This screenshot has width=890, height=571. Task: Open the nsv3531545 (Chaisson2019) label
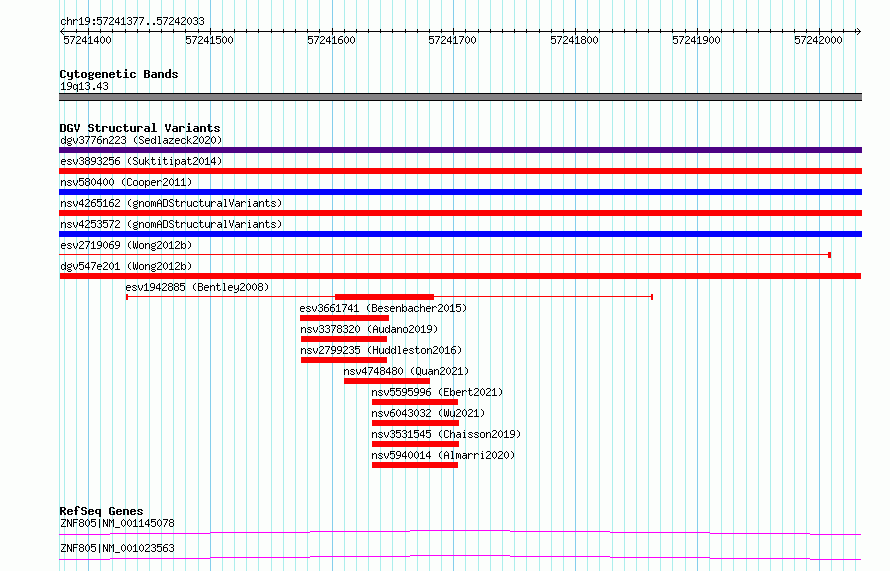tap(446, 434)
